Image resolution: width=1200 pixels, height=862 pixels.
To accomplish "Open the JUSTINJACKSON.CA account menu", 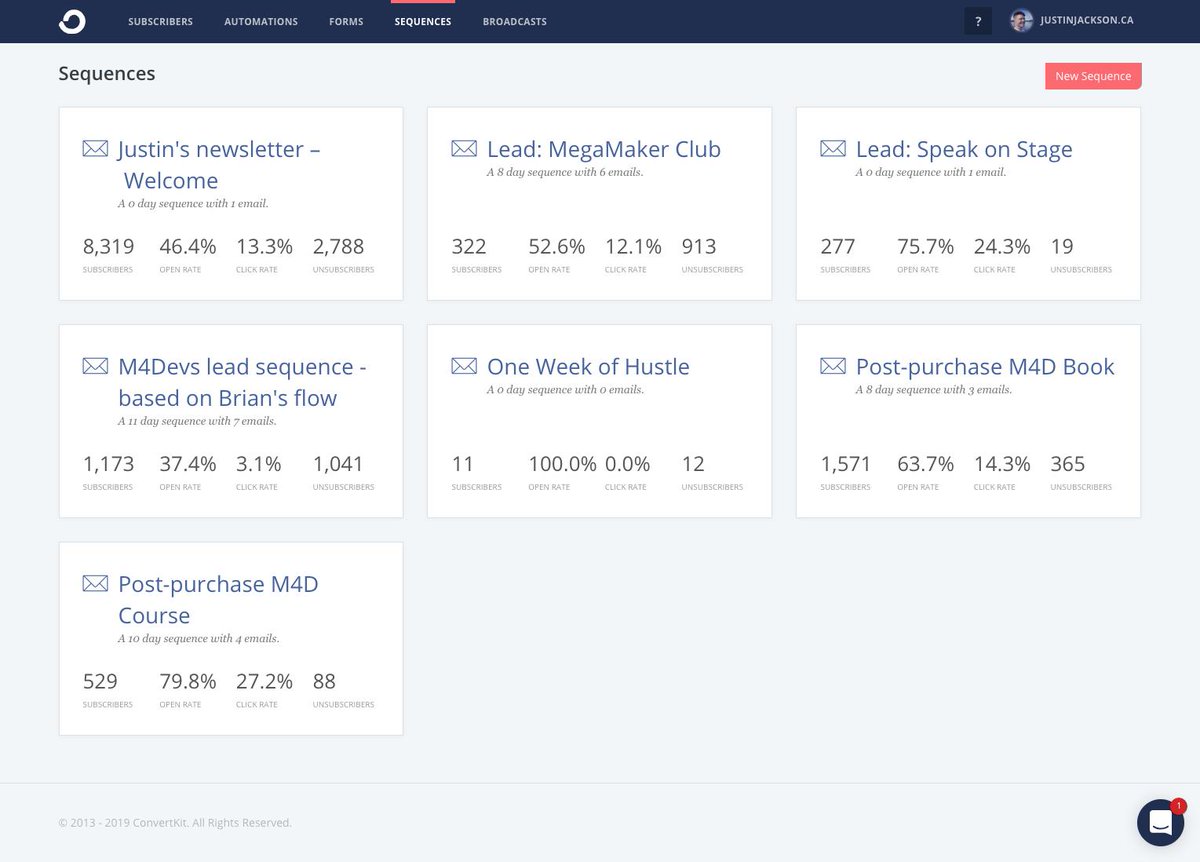I will point(1086,21).
